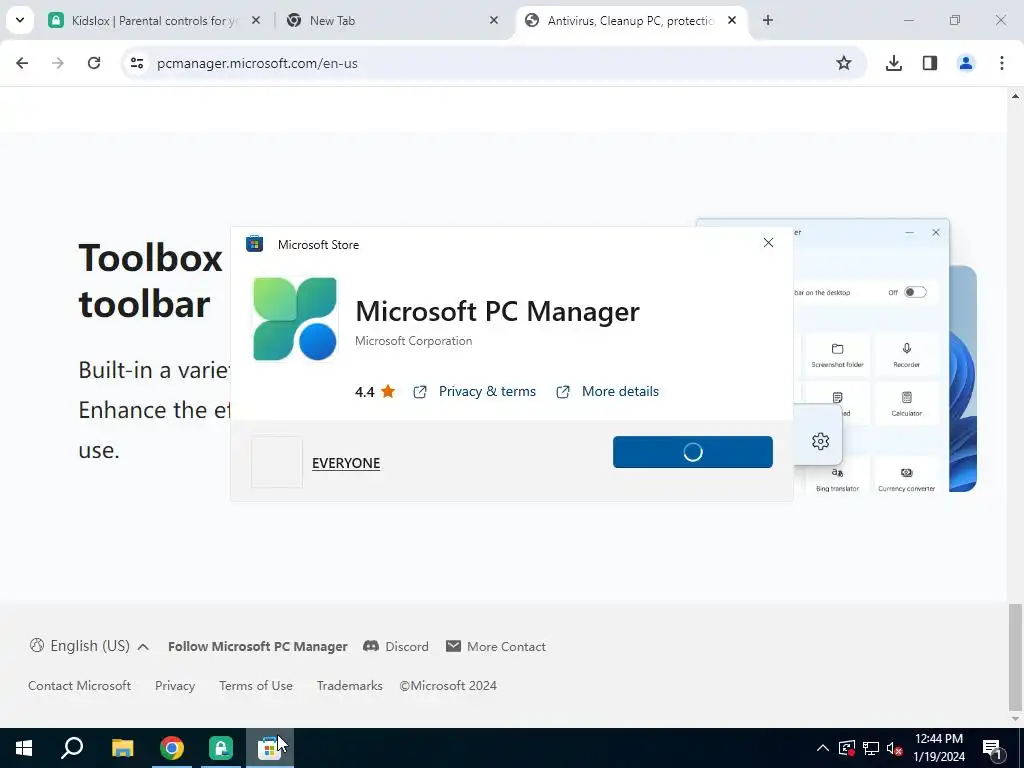Open the Chrome profile avatar
Screen dimensions: 1024x768
(965, 63)
